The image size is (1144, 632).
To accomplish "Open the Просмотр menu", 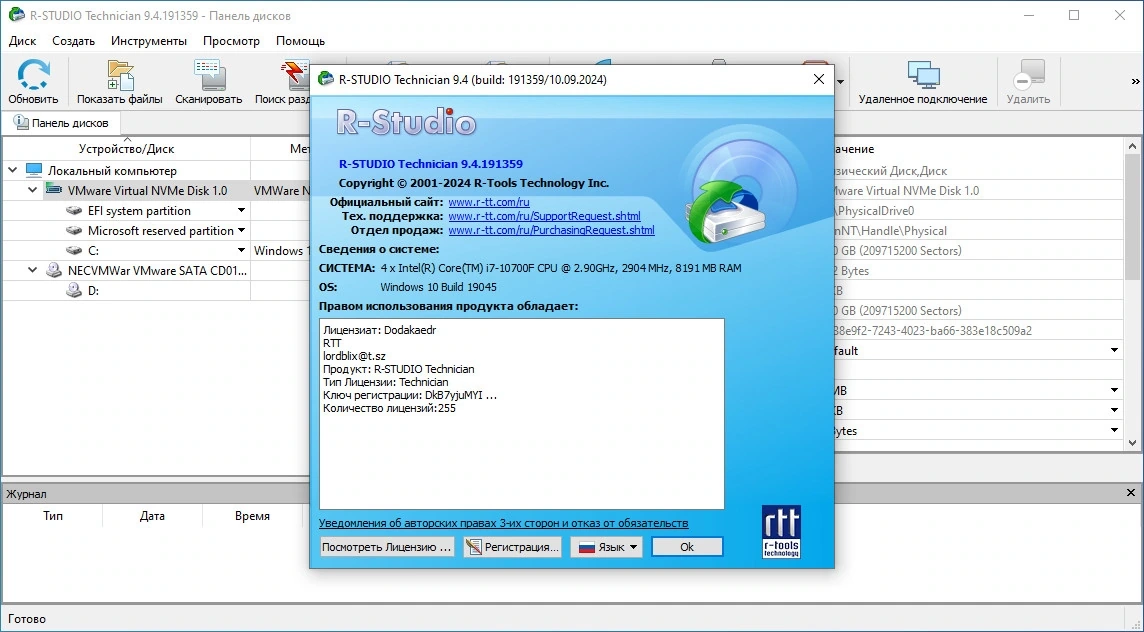I will click(231, 41).
